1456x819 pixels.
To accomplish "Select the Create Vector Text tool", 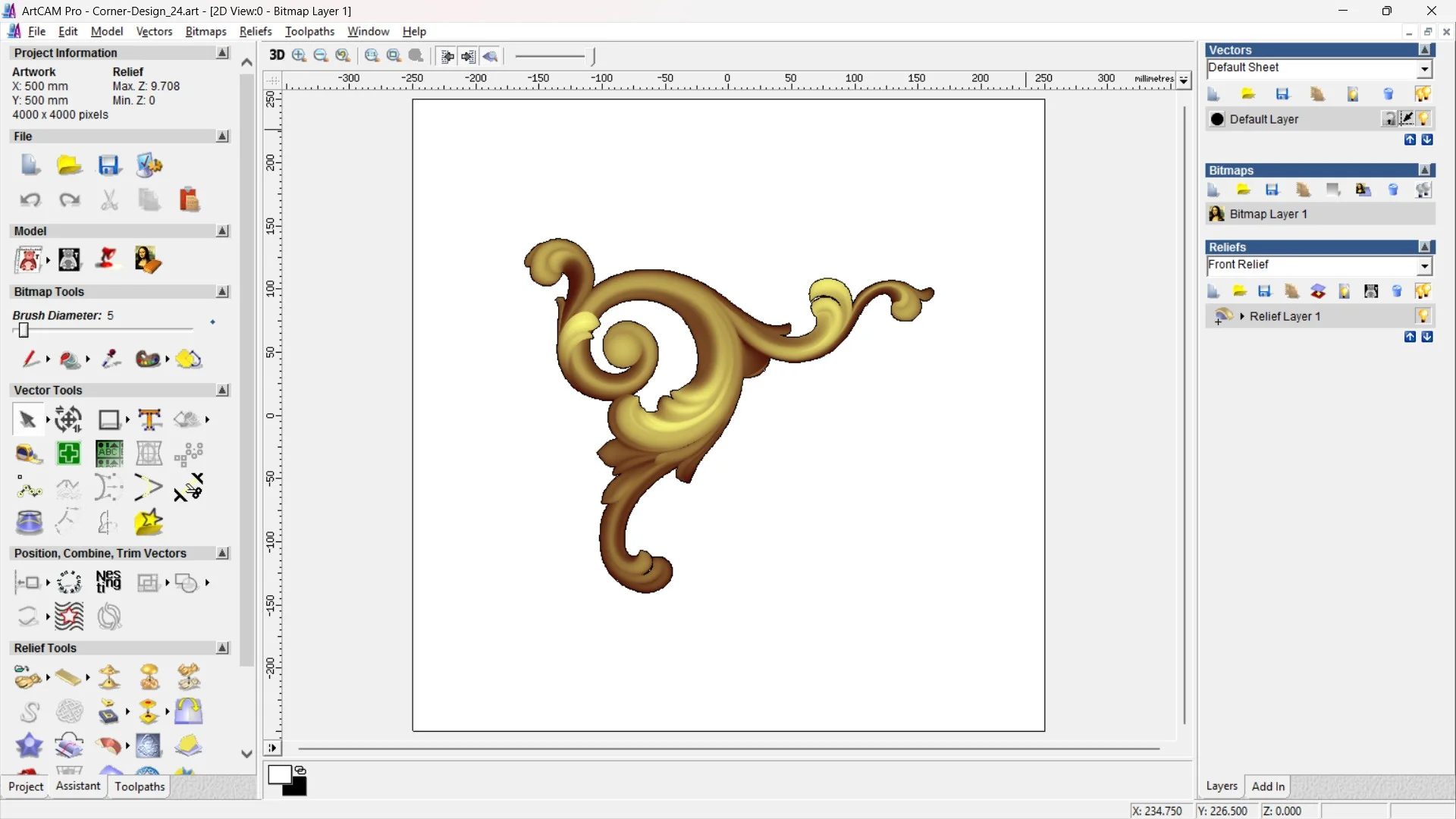I will pyautogui.click(x=149, y=419).
